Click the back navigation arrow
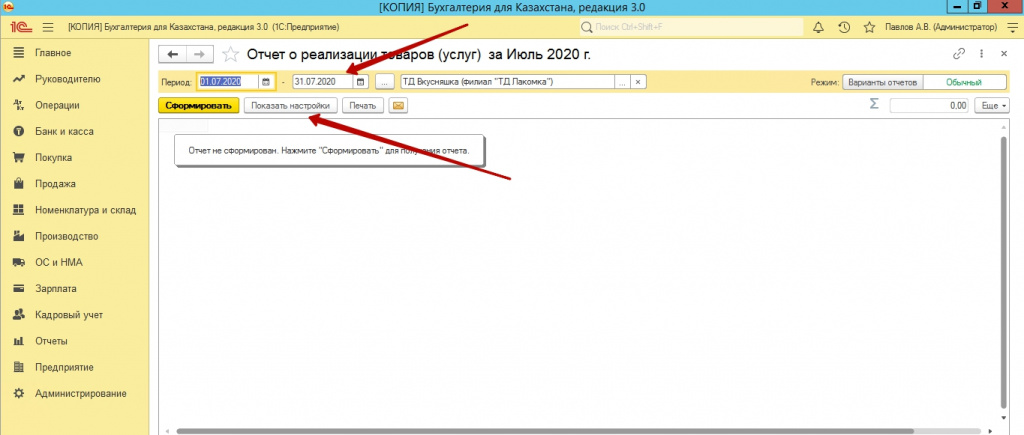The width and height of the screenshot is (1024, 435). (x=173, y=54)
